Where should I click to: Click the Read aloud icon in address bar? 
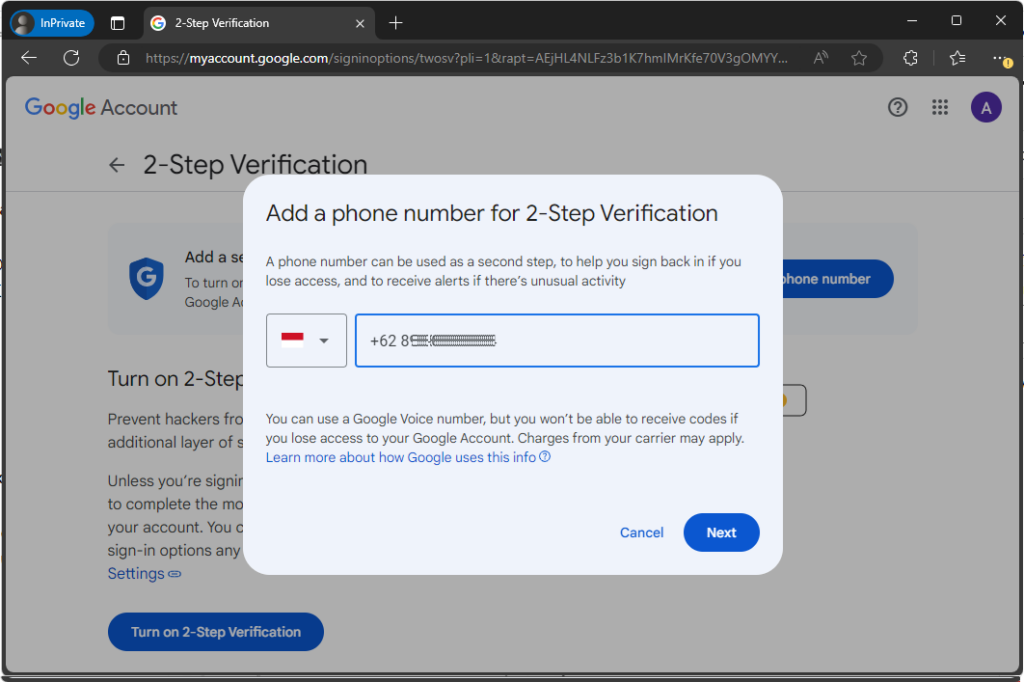821,58
